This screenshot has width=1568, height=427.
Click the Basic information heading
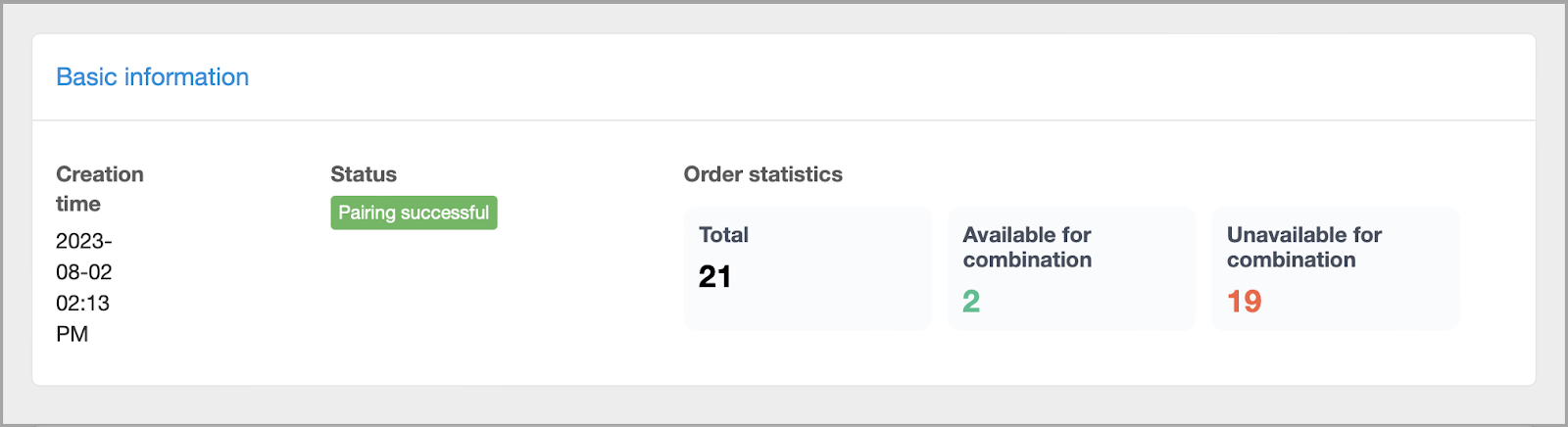[x=152, y=77]
